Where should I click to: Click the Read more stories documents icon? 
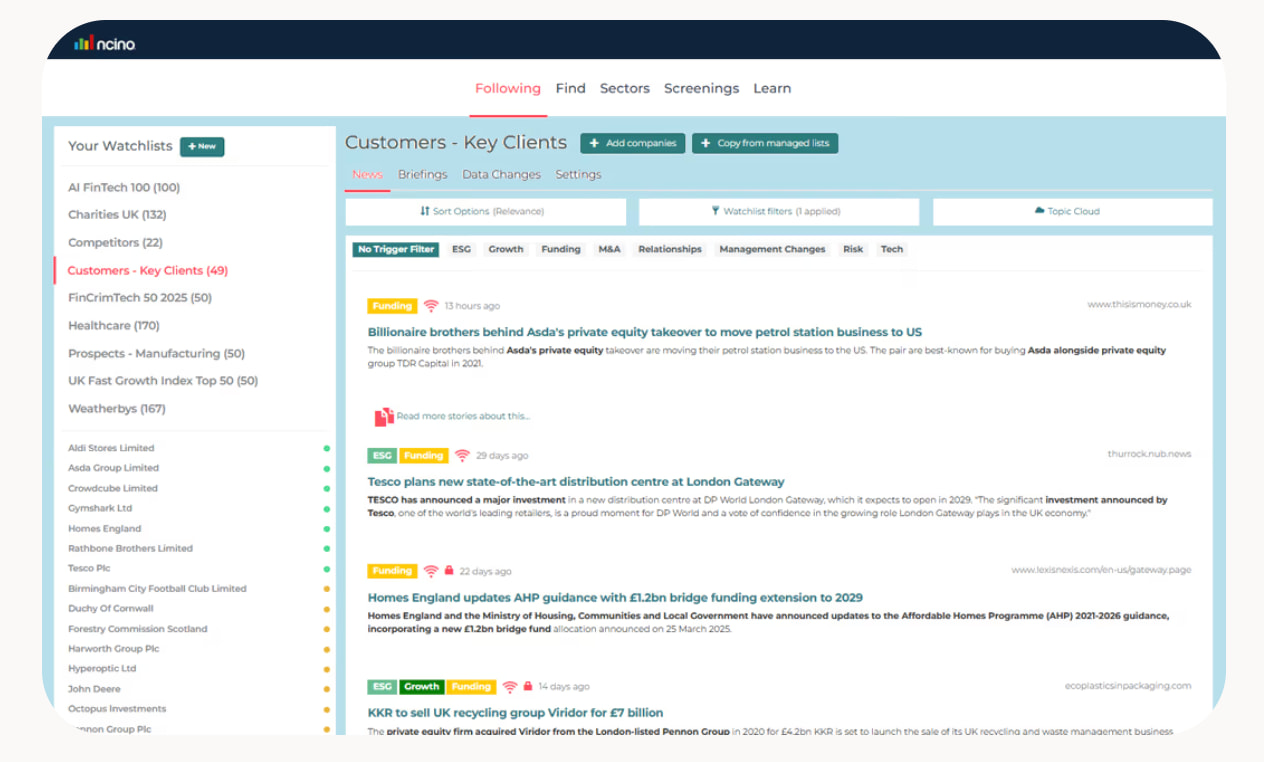[384, 417]
